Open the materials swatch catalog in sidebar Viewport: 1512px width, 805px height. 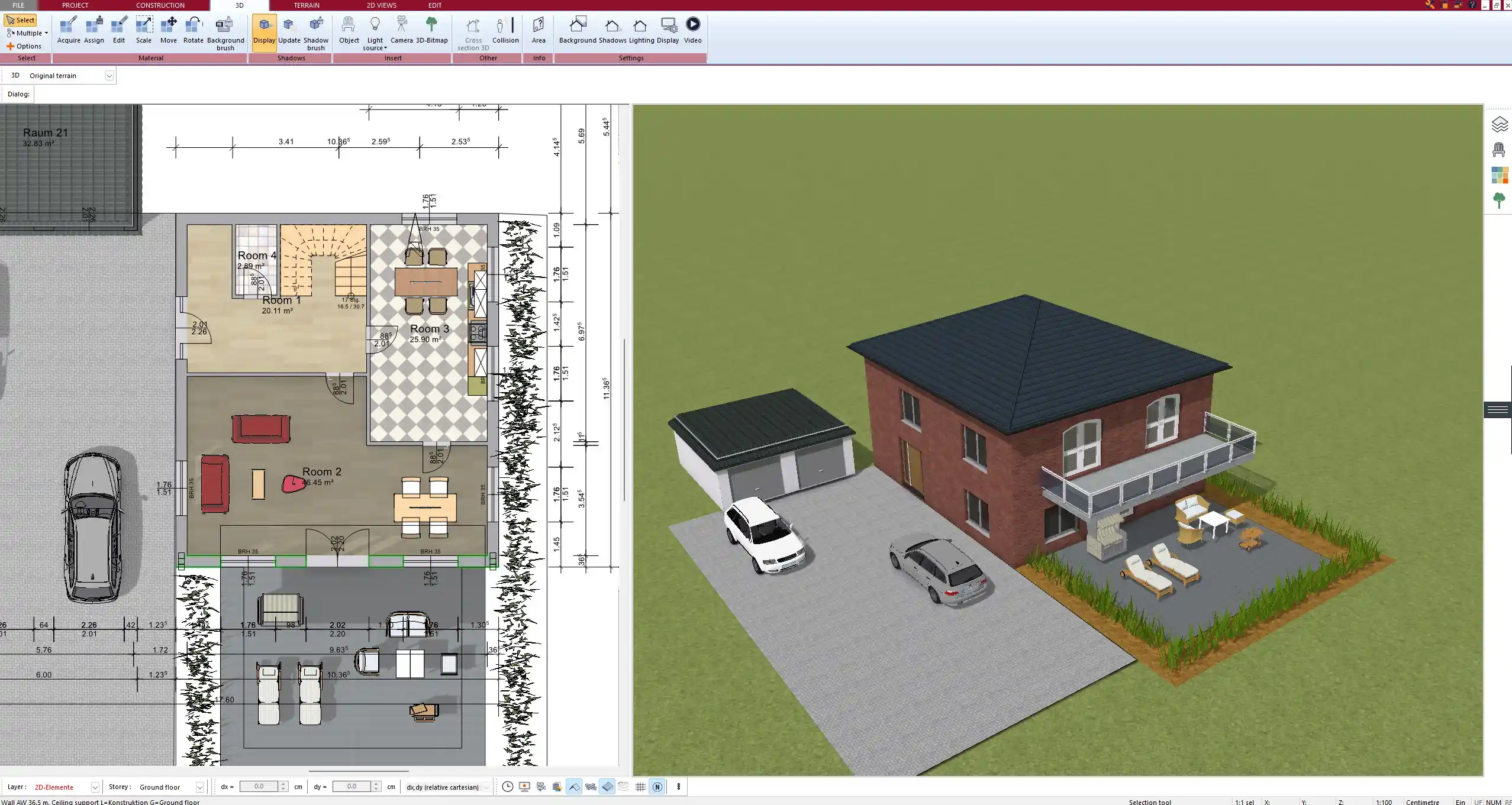(x=1499, y=175)
